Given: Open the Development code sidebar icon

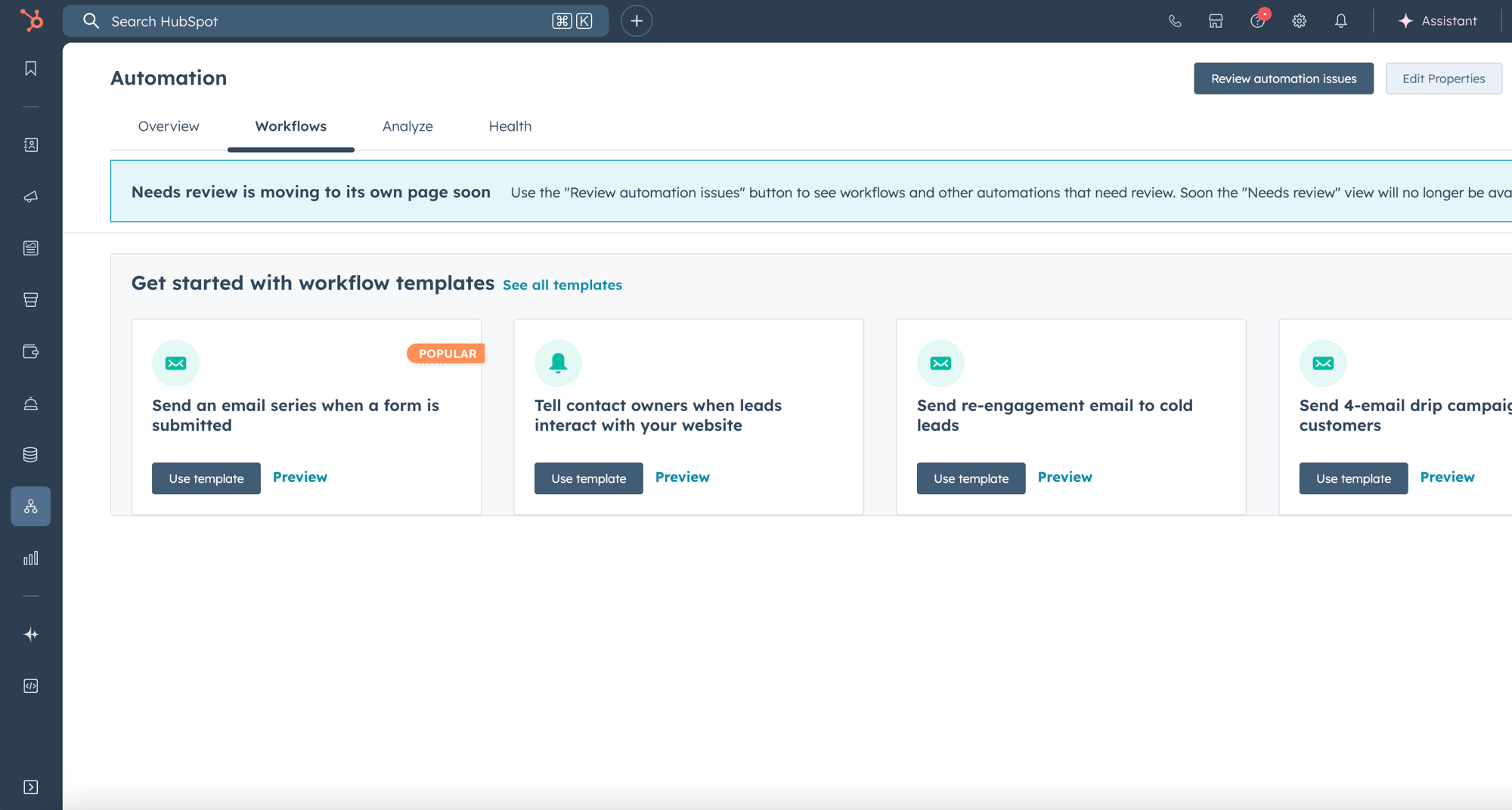Looking at the screenshot, I should click(31, 686).
